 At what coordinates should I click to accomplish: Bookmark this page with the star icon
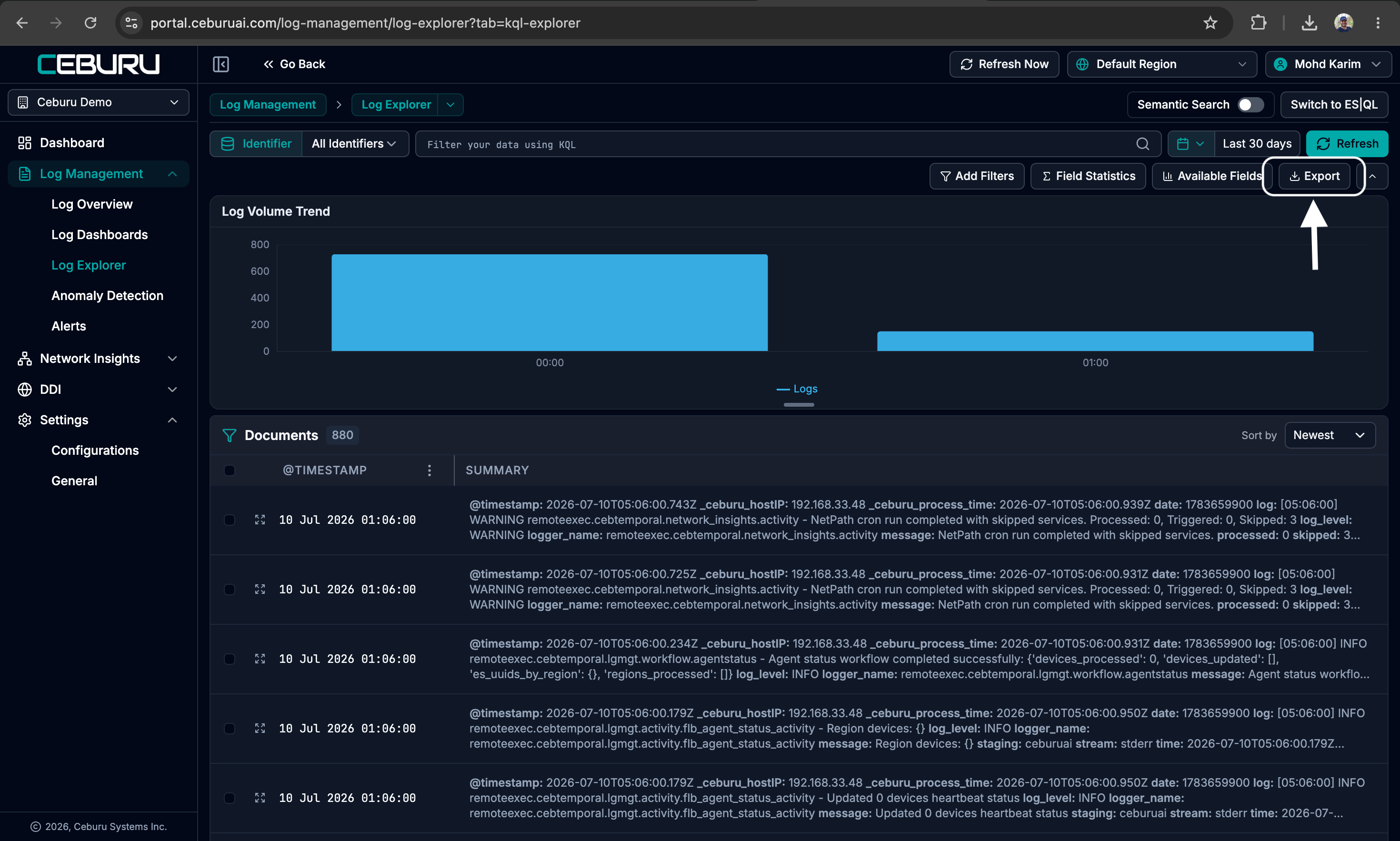[1210, 23]
